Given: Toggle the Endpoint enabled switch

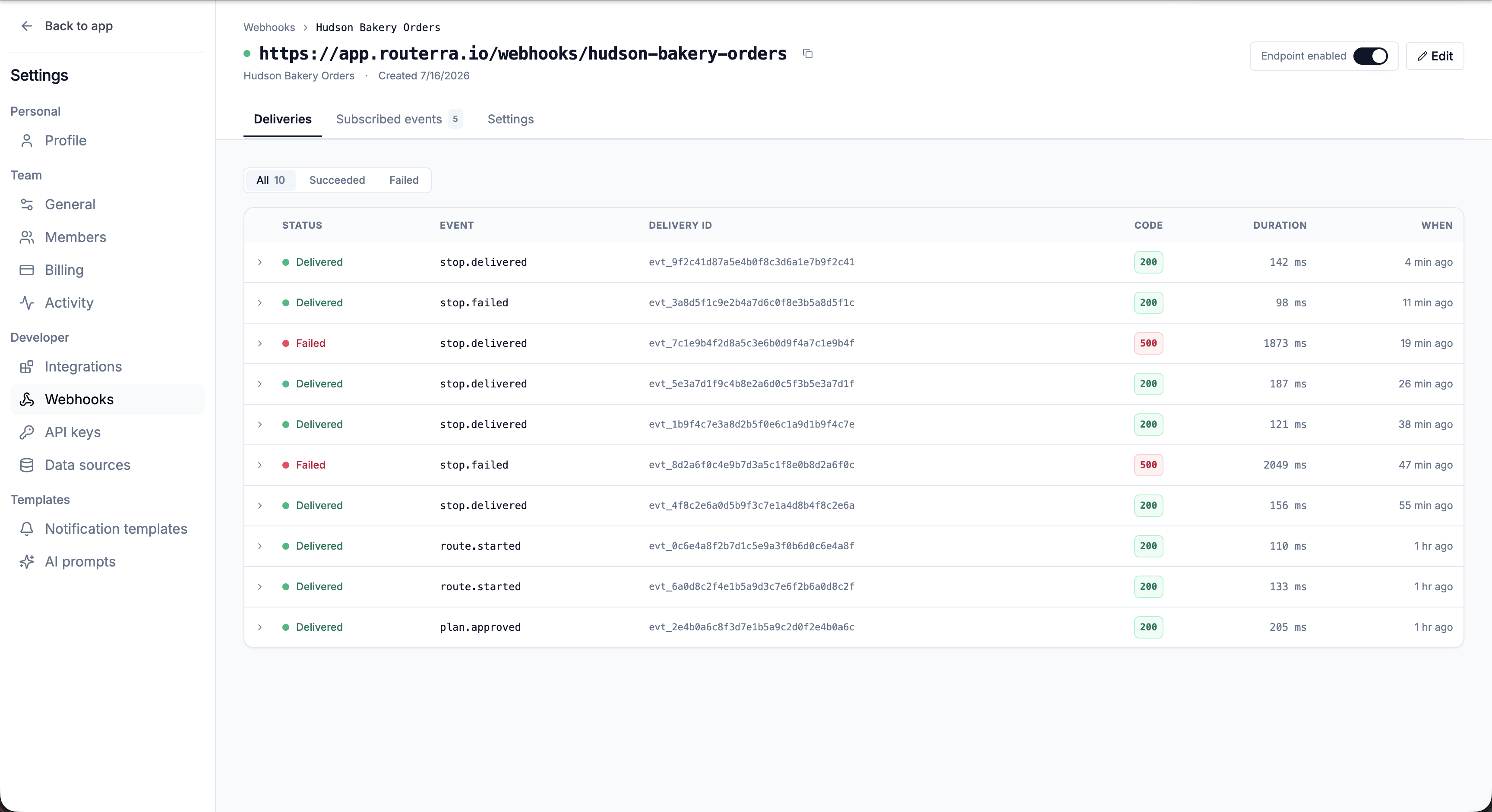Looking at the screenshot, I should [x=1370, y=56].
